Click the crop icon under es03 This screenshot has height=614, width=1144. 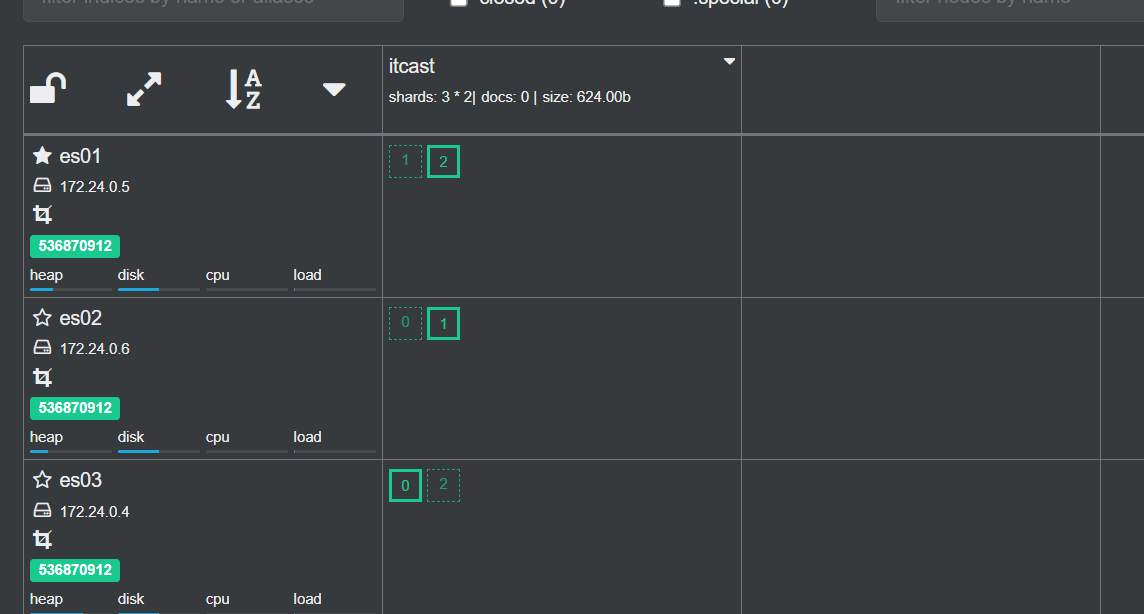point(42,539)
